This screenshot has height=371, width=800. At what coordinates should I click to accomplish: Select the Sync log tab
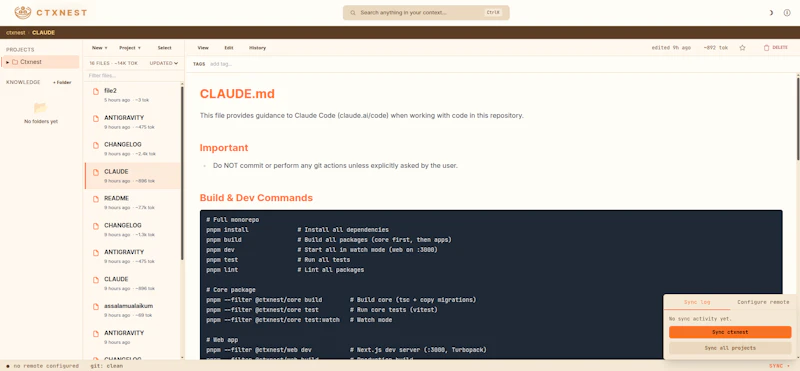tap(697, 302)
